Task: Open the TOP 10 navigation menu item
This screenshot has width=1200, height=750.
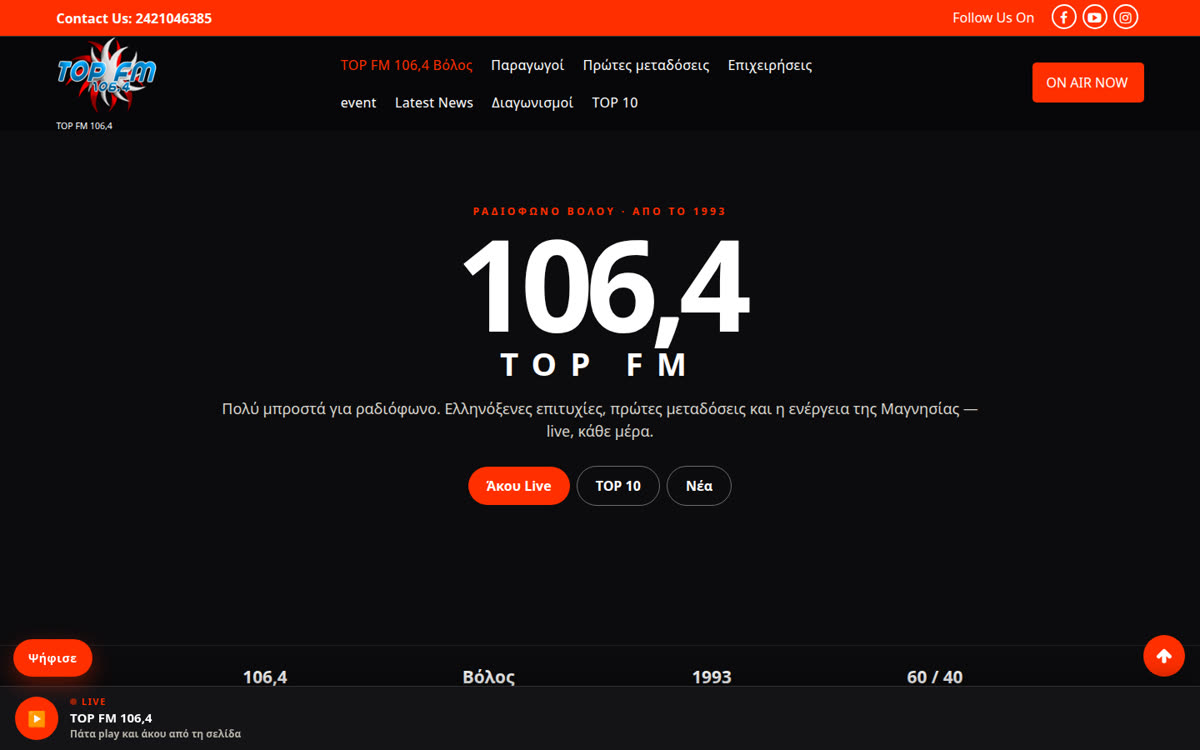Action: click(x=615, y=102)
